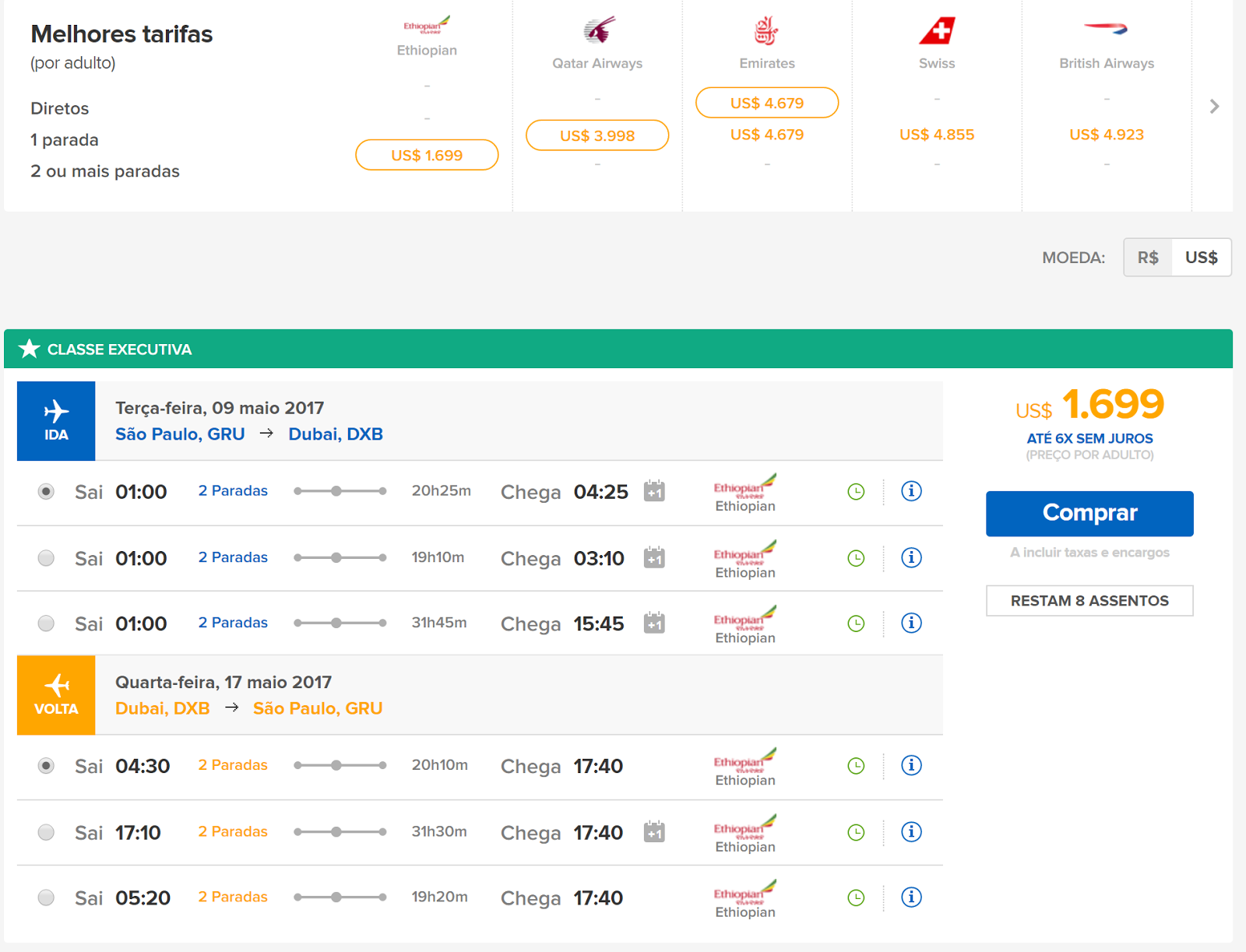Click clock icon for flight arriving 15:45

click(x=856, y=624)
